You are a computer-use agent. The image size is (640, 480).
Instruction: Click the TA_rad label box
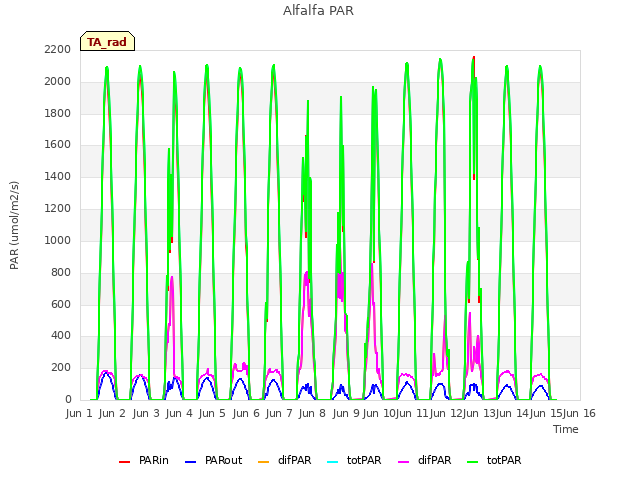(x=107, y=41)
